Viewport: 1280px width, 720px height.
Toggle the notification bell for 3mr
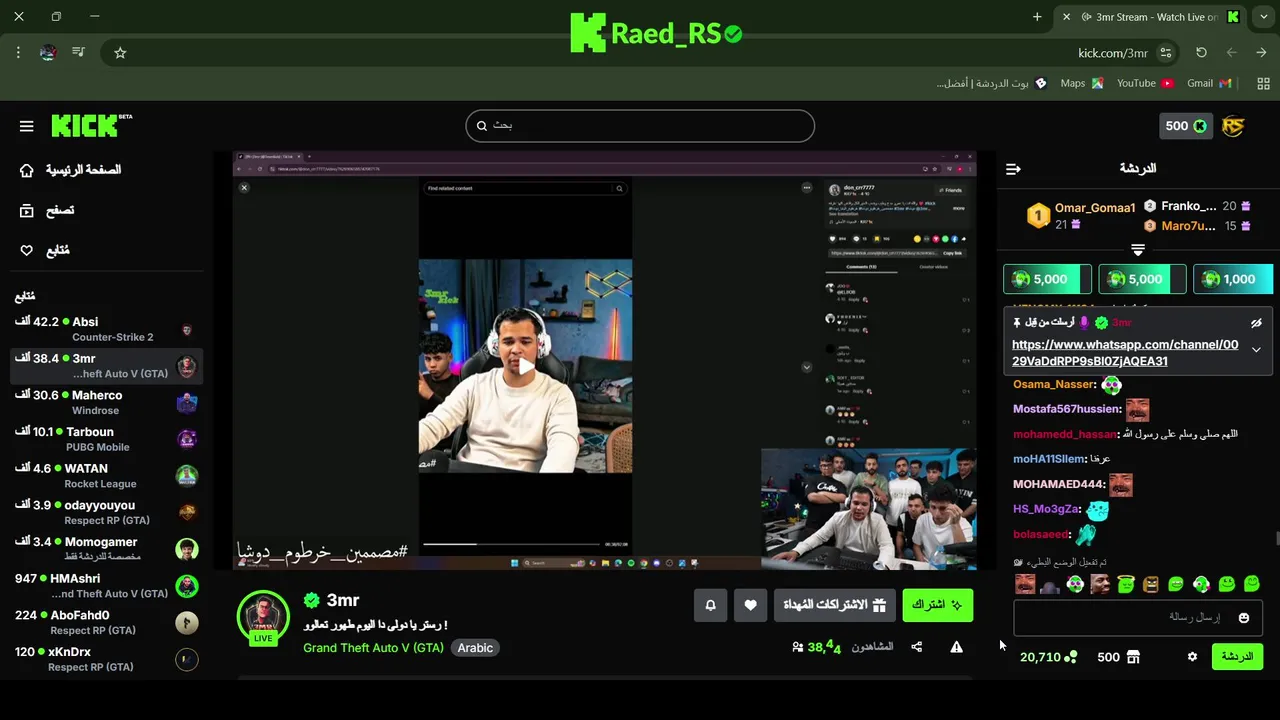tap(711, 605)
